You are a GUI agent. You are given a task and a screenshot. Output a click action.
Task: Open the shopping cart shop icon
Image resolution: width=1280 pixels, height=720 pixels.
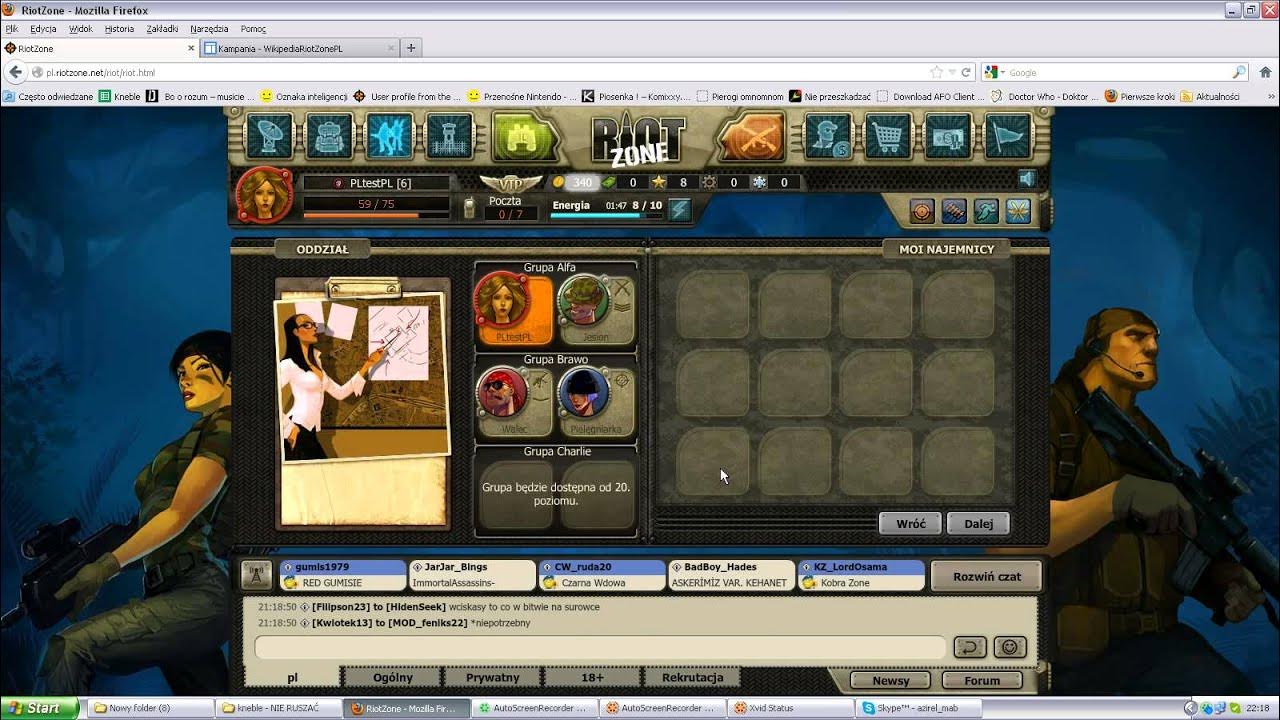pos(888,136)
